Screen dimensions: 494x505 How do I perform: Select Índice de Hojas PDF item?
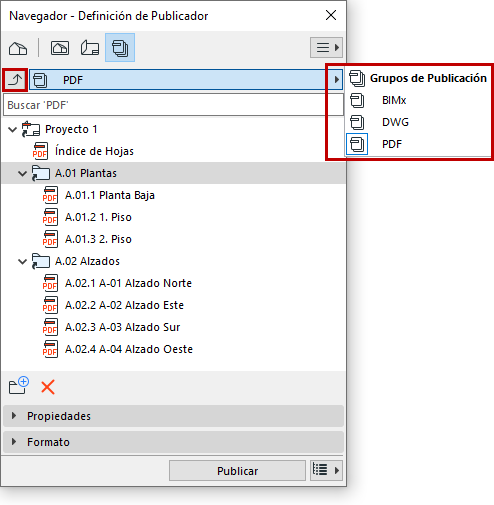[x=94, y=151]
